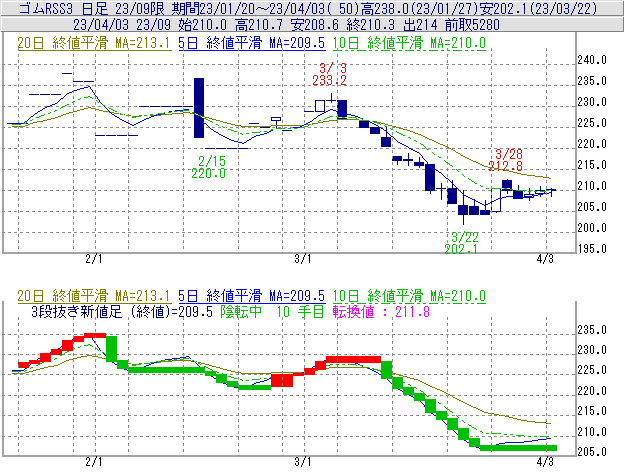The height and width of the screenshot is (475, 624).
Task: Click 3/1 date label under three-line break chart
Action: (x=303, y=462)
